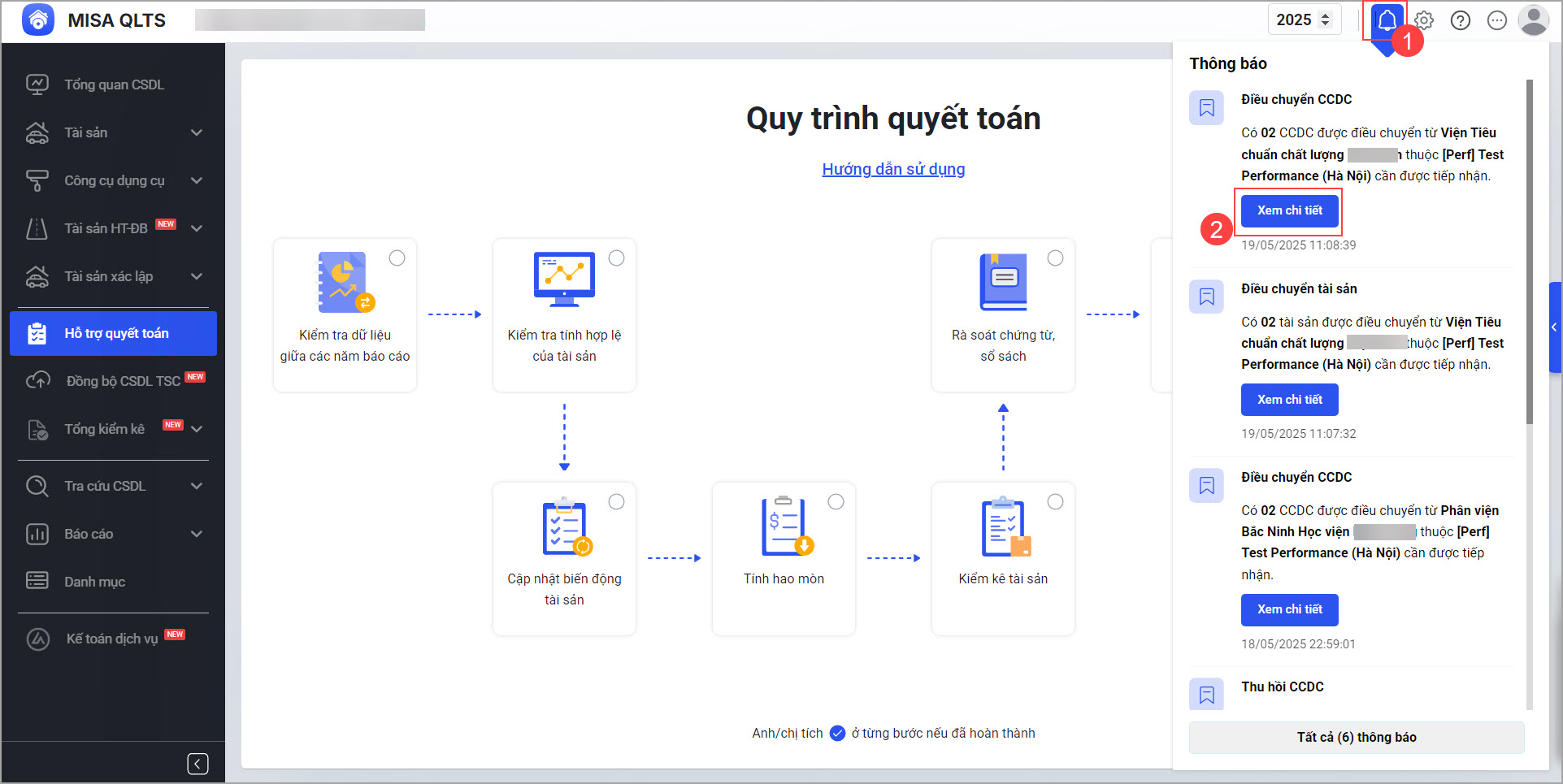
Task: Click the Danh mục list icon
Action: (x=37, y=581)
